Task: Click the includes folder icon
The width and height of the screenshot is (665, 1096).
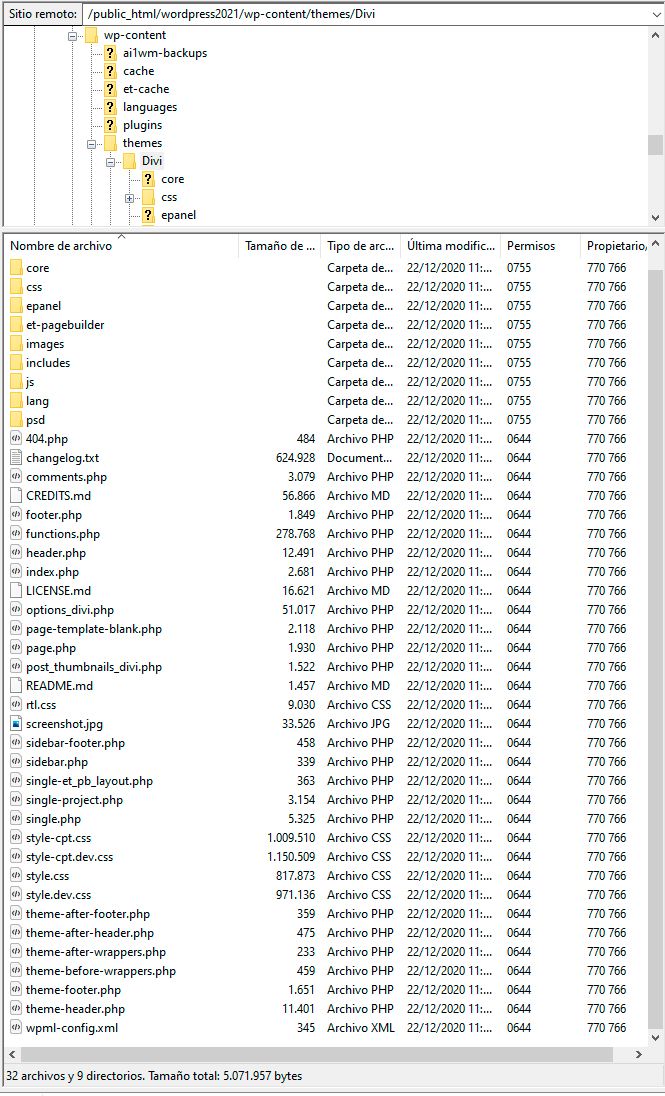Action: coord(17,363)
